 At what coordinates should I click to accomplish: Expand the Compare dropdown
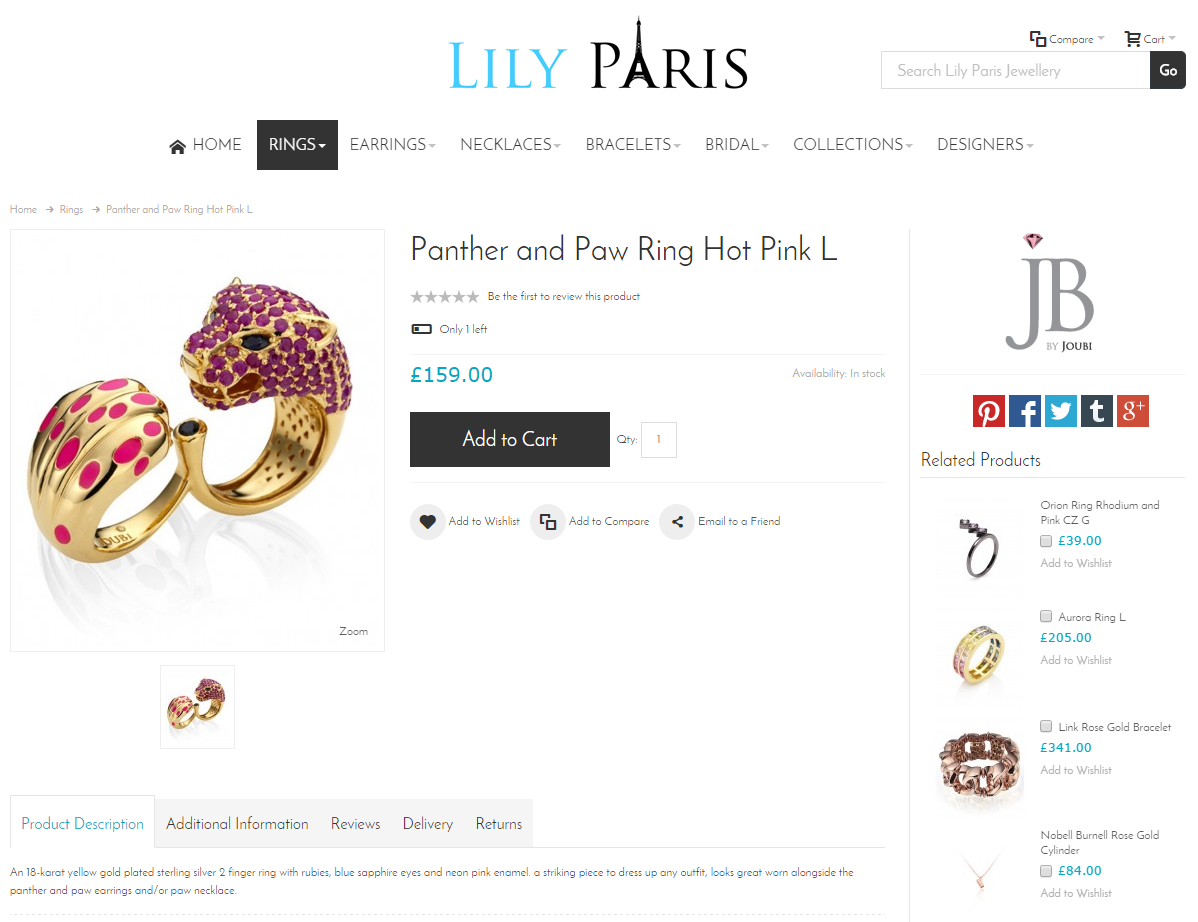(x=1067, y=39)
